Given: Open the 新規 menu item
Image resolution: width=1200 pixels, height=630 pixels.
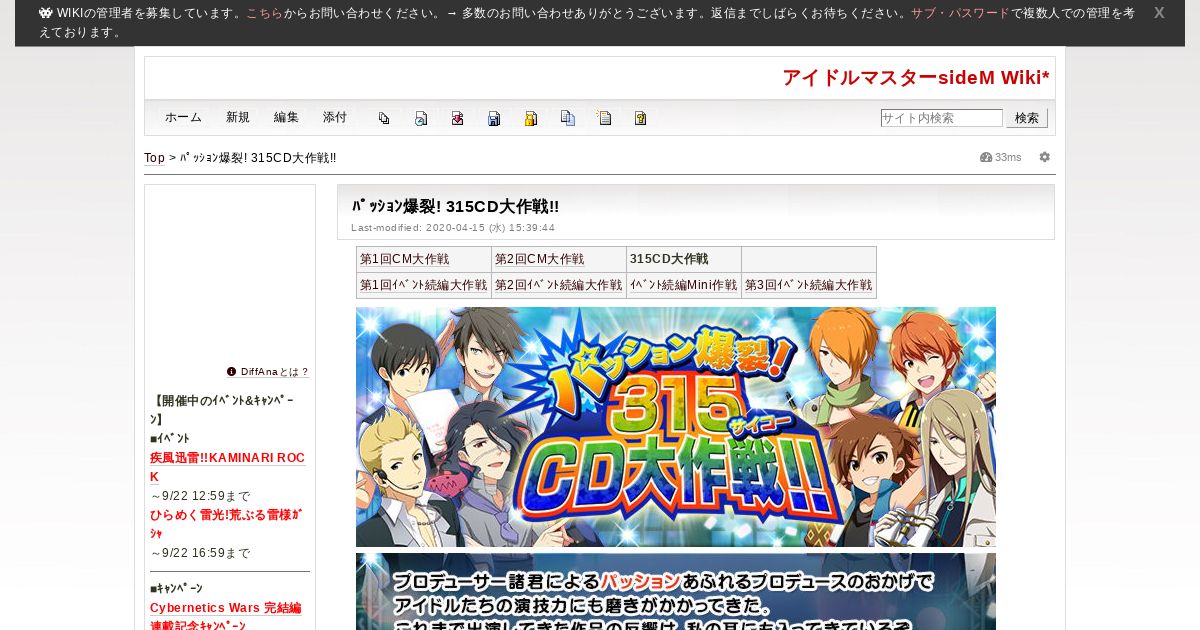Looking at the screenshot, I should pos(238,117).
